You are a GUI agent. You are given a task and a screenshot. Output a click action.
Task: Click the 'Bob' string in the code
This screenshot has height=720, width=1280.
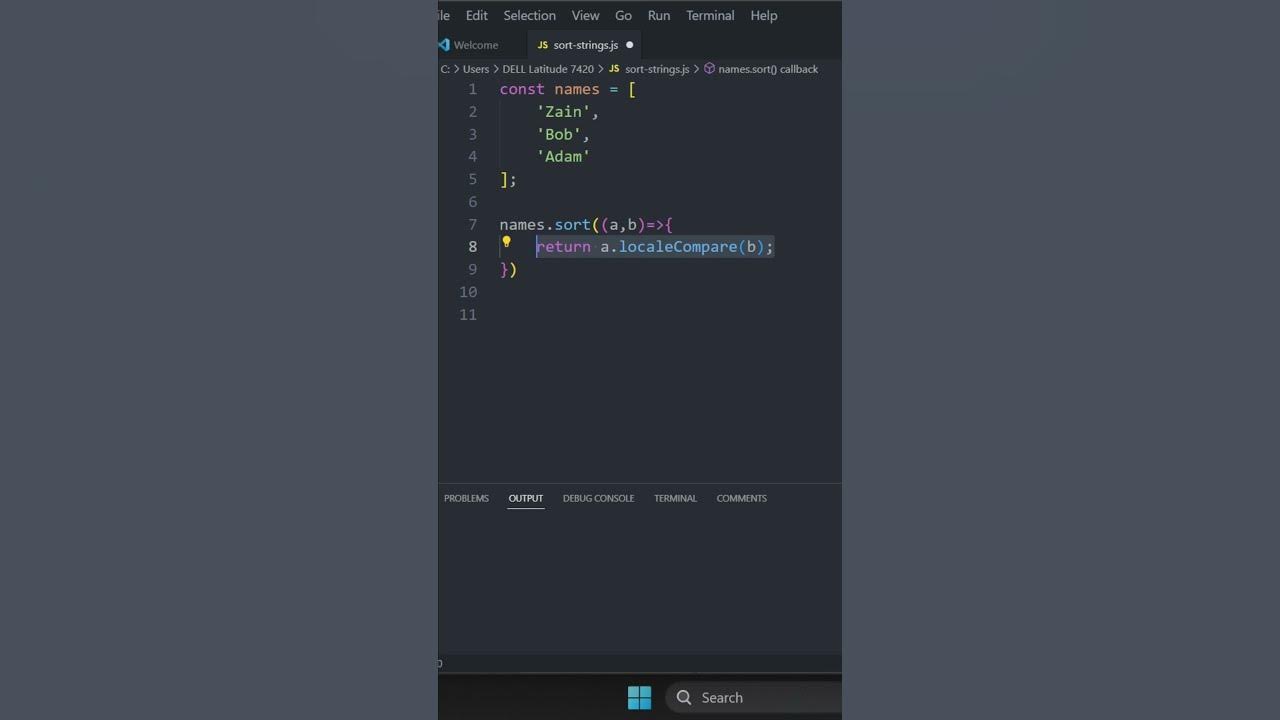tap(559, 134)
